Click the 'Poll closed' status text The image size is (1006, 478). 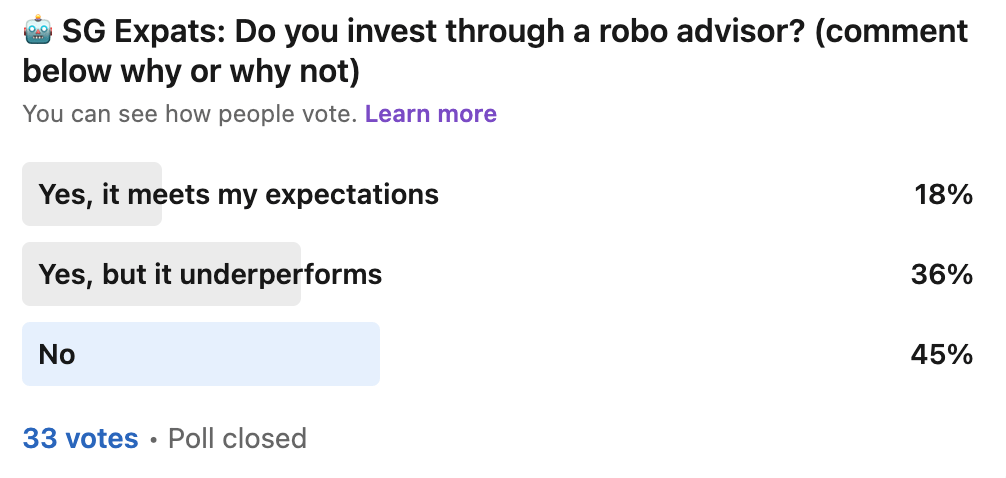(237, 438)
